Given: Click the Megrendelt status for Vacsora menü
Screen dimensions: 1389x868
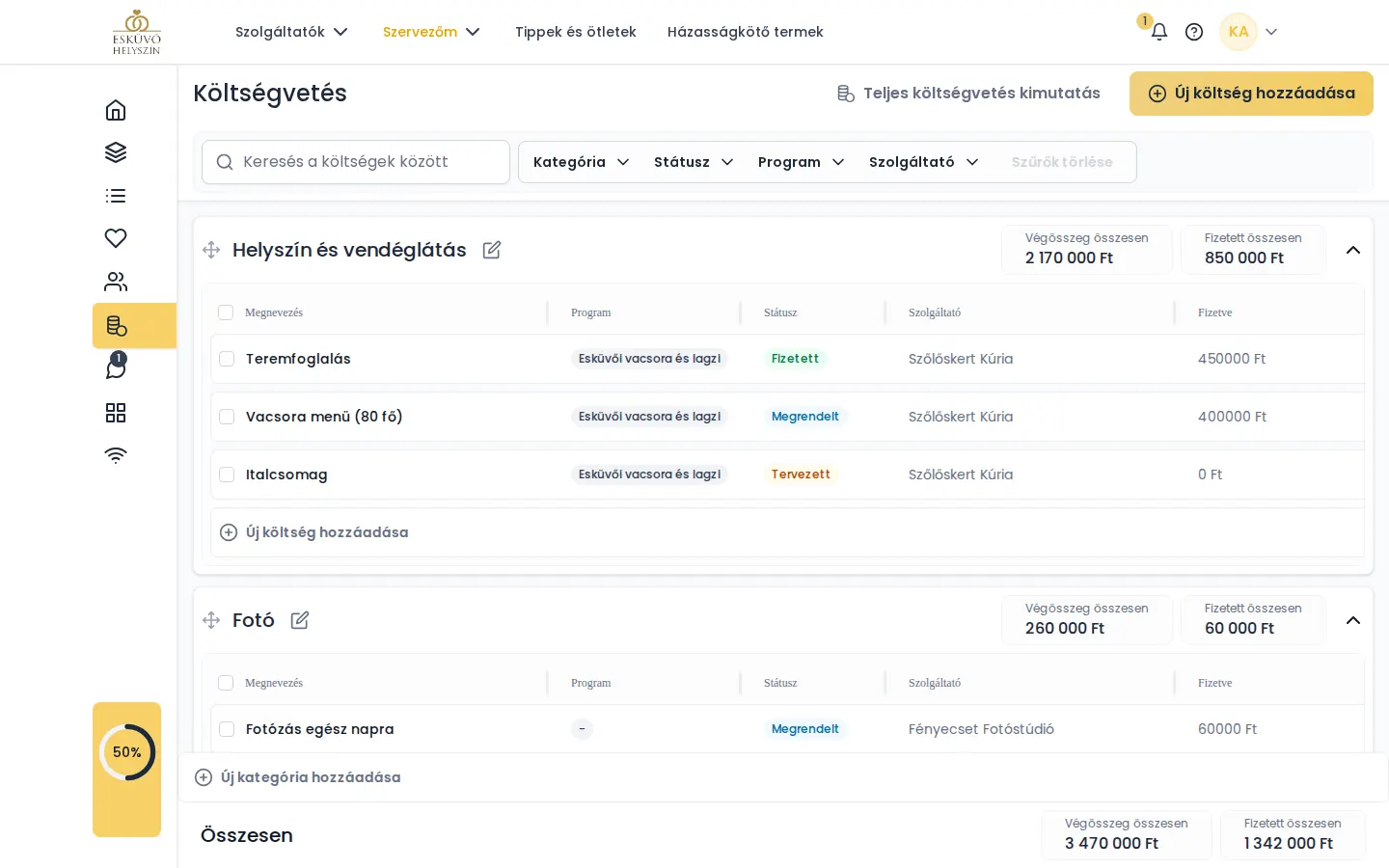Looking at the screenshot, I should (x=804, y=417).
